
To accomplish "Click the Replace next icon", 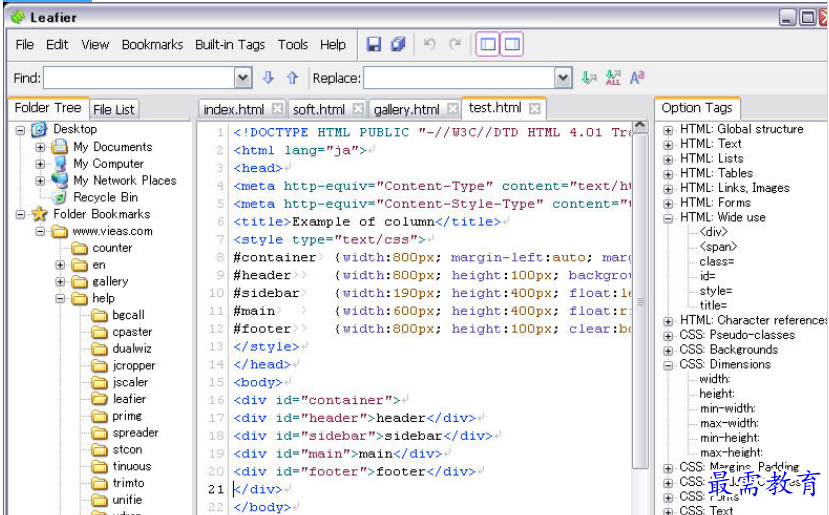I will 588,78.
